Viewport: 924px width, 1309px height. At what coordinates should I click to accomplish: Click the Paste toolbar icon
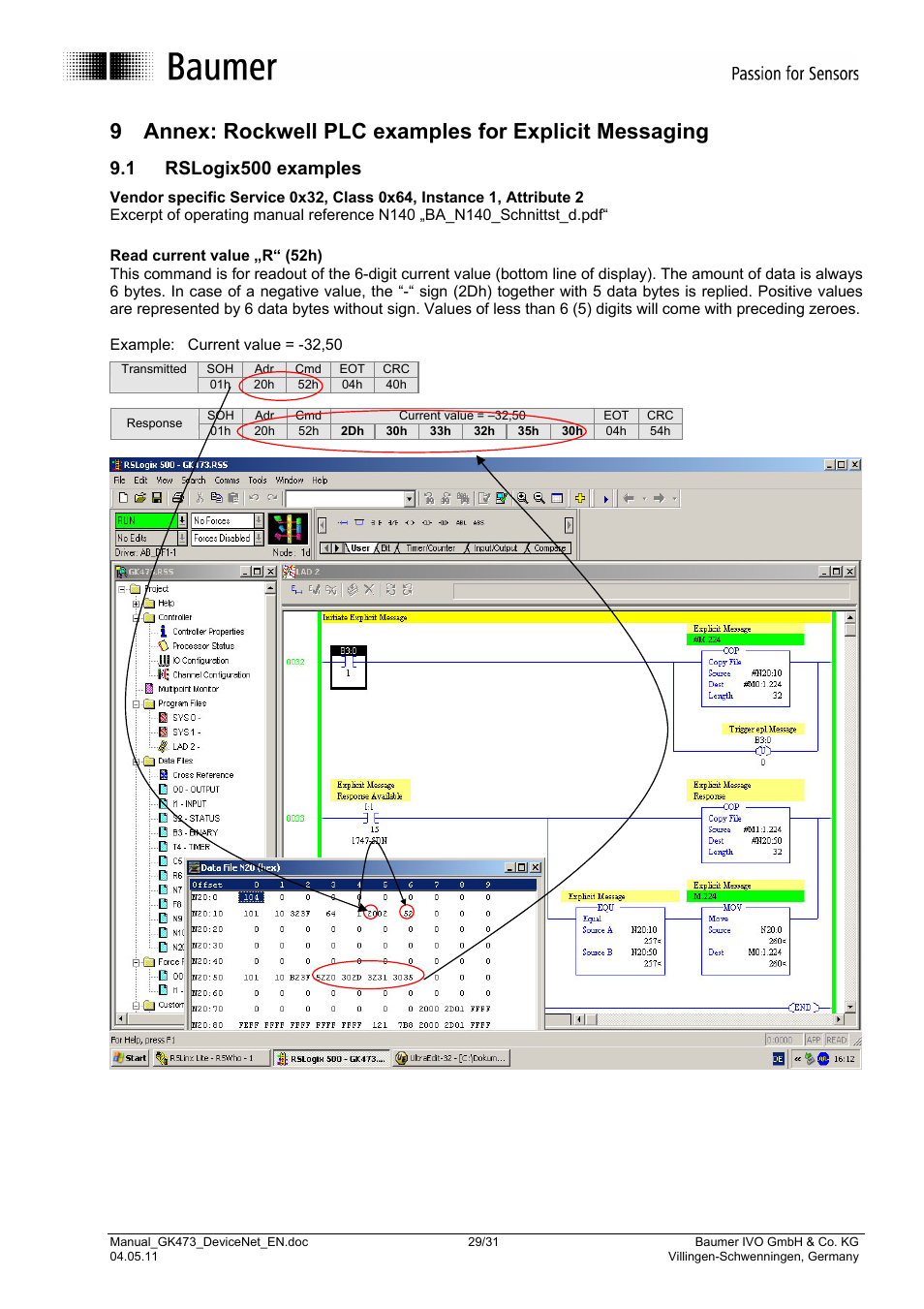click(232, 498)
